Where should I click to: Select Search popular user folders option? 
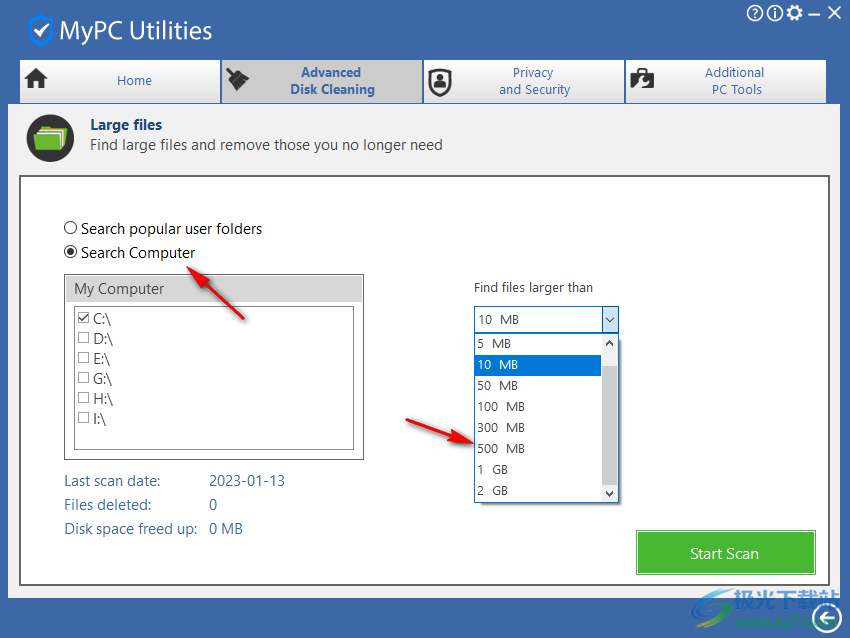(x=70, y=228)
